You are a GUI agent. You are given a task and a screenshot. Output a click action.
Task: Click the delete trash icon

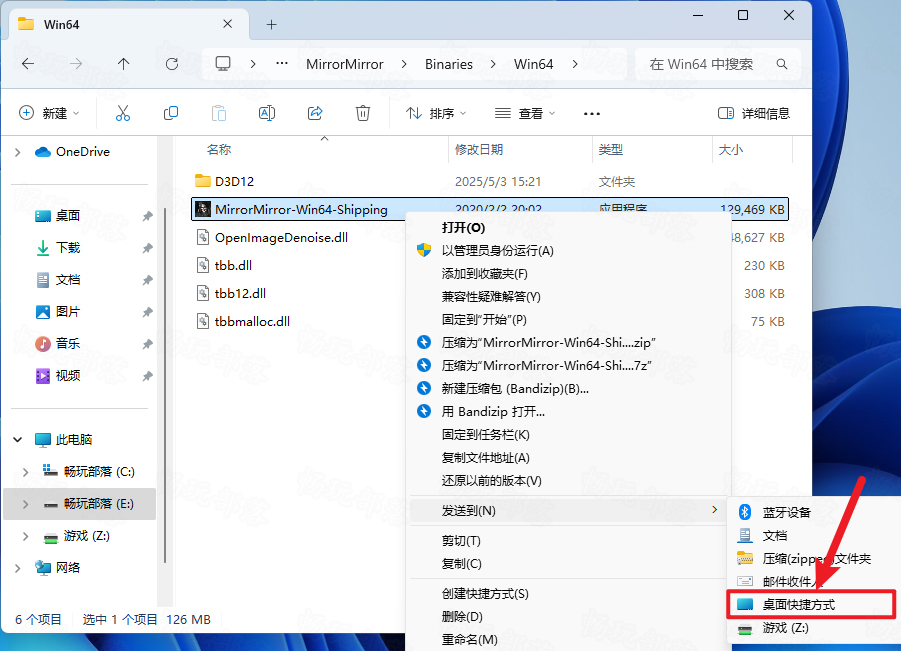click(363, 113)
